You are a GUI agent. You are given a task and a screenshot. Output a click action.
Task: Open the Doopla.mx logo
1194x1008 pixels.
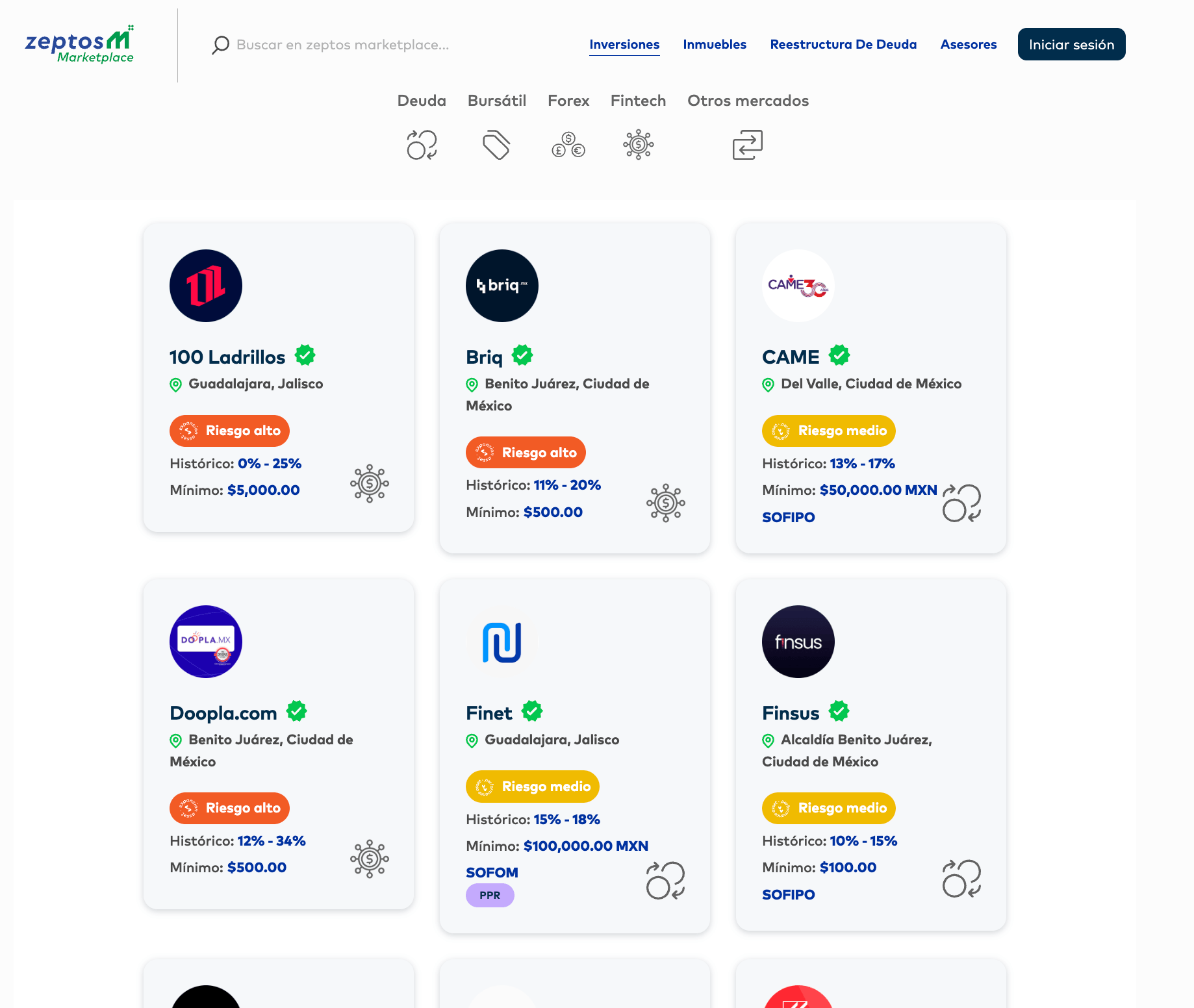tap(206, 642)
